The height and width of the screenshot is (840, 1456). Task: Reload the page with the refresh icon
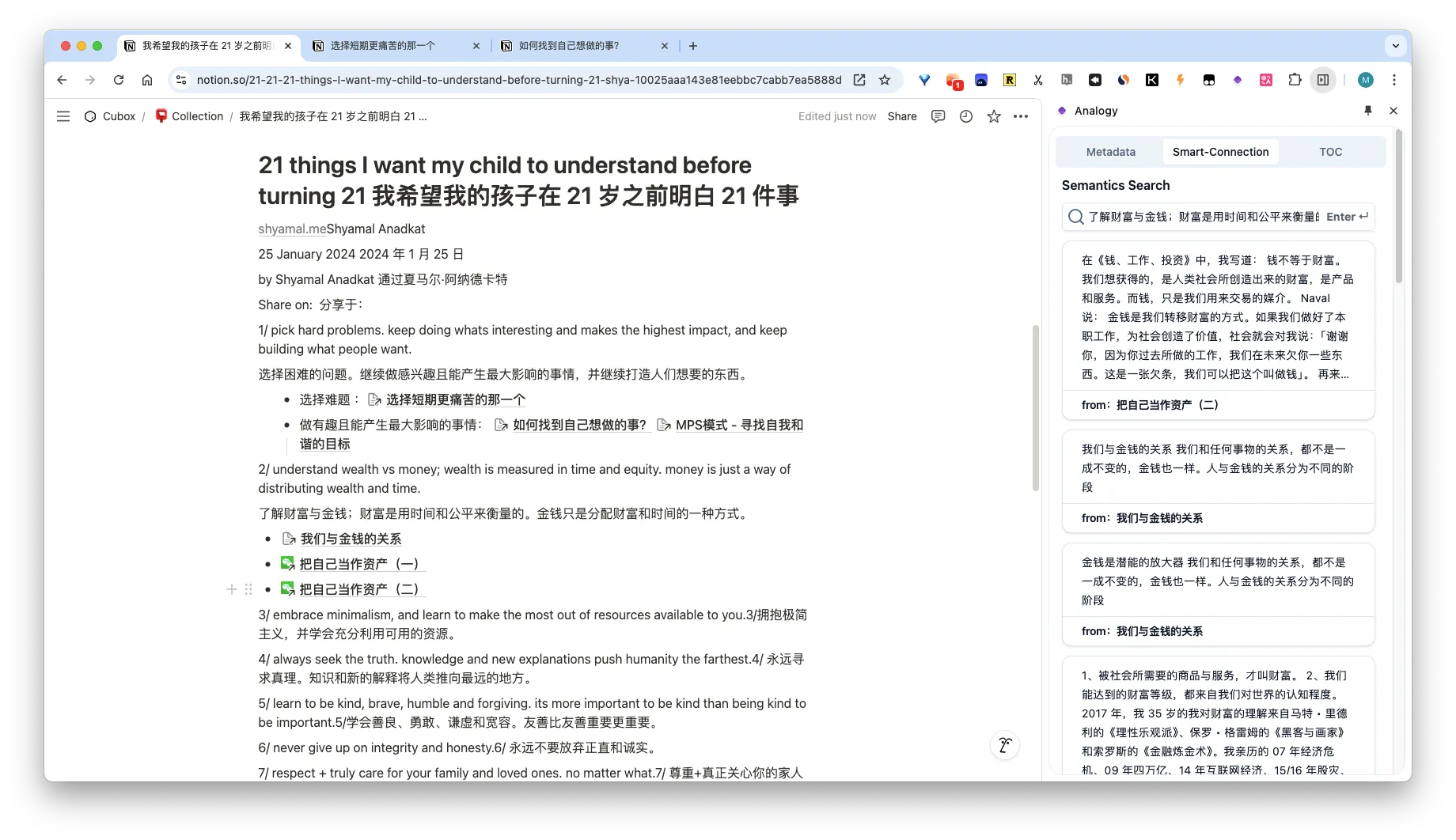119,80
